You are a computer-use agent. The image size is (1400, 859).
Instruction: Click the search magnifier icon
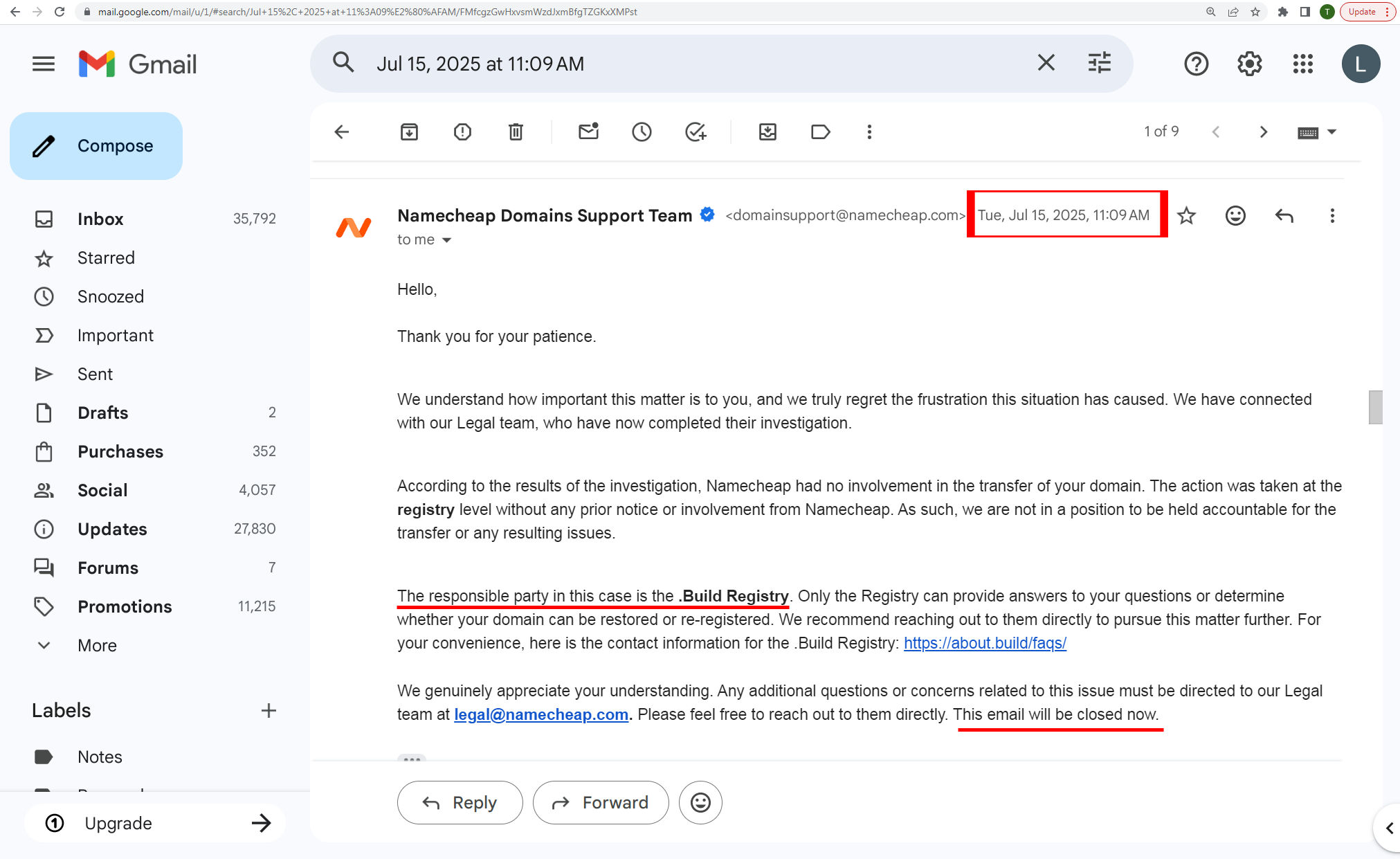click(343, 63)
